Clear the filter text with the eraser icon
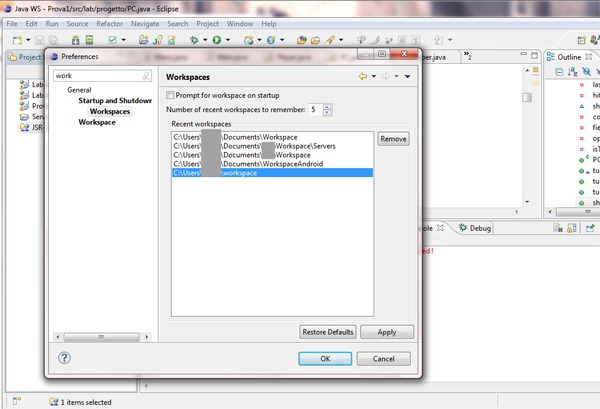600x409 pixels. 146,76
